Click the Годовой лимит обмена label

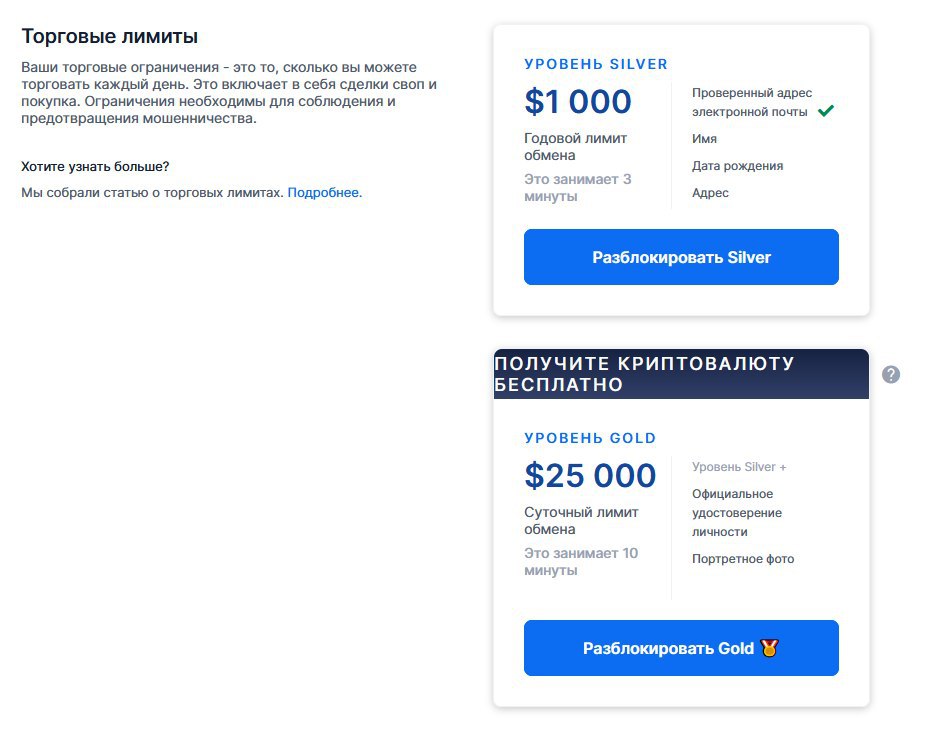click(575, 147)
